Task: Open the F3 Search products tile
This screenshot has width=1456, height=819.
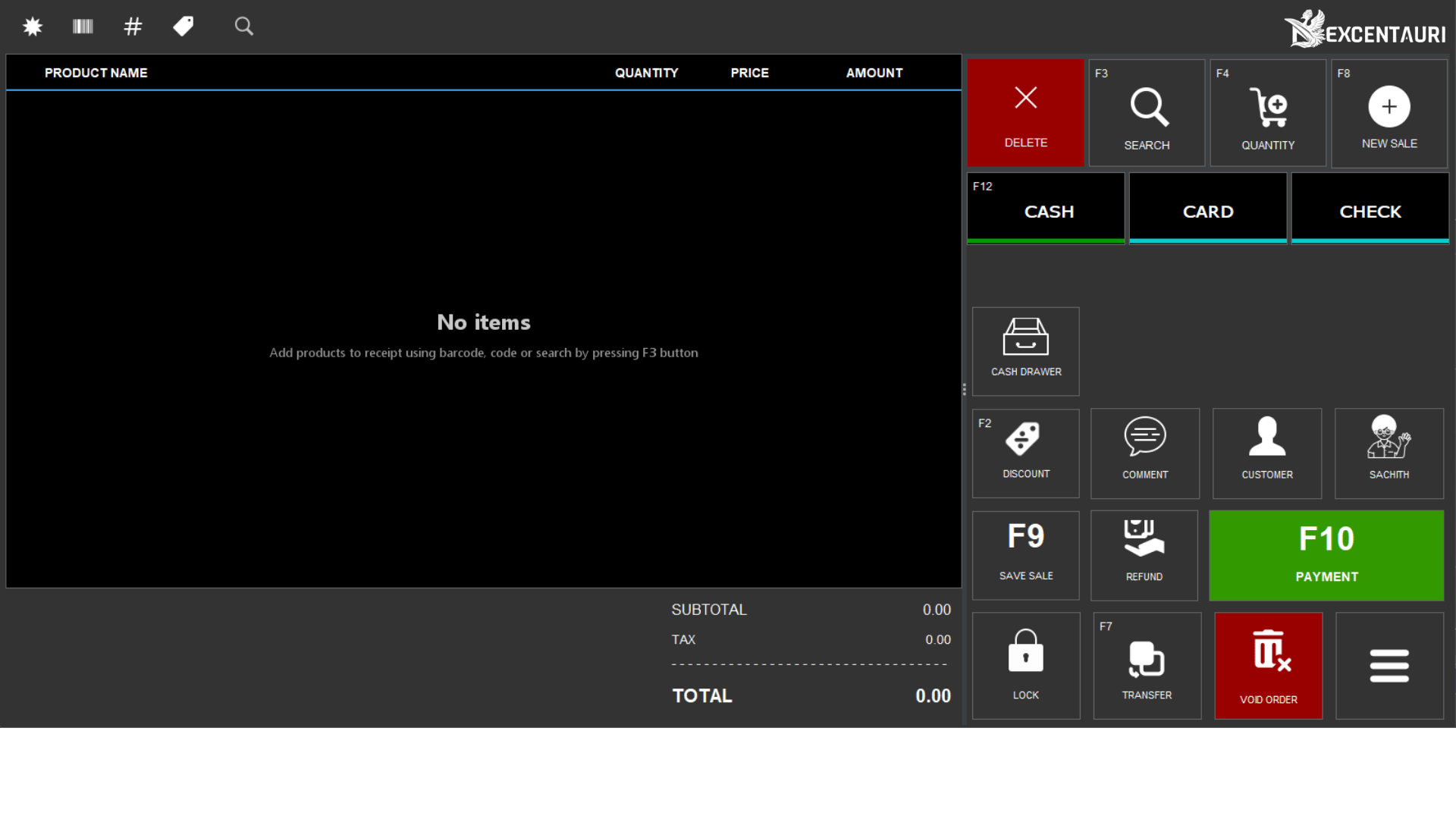Action: pyautogui.click(x=1147, y=114)
